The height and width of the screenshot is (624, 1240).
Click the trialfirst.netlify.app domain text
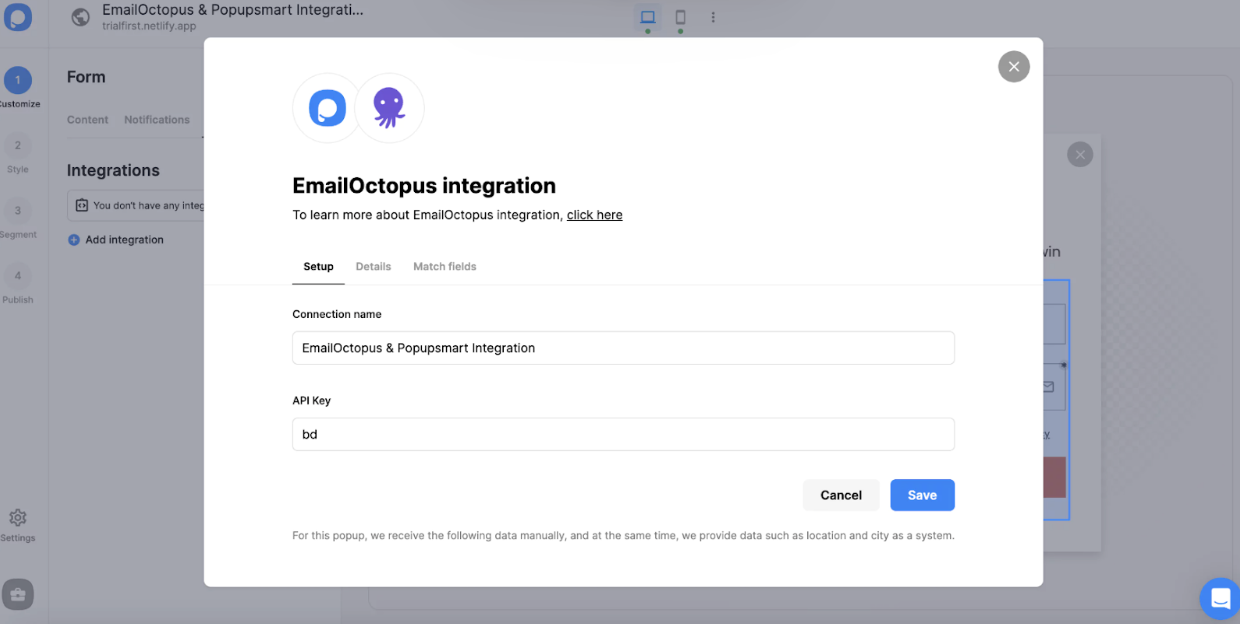pos(149,26)
